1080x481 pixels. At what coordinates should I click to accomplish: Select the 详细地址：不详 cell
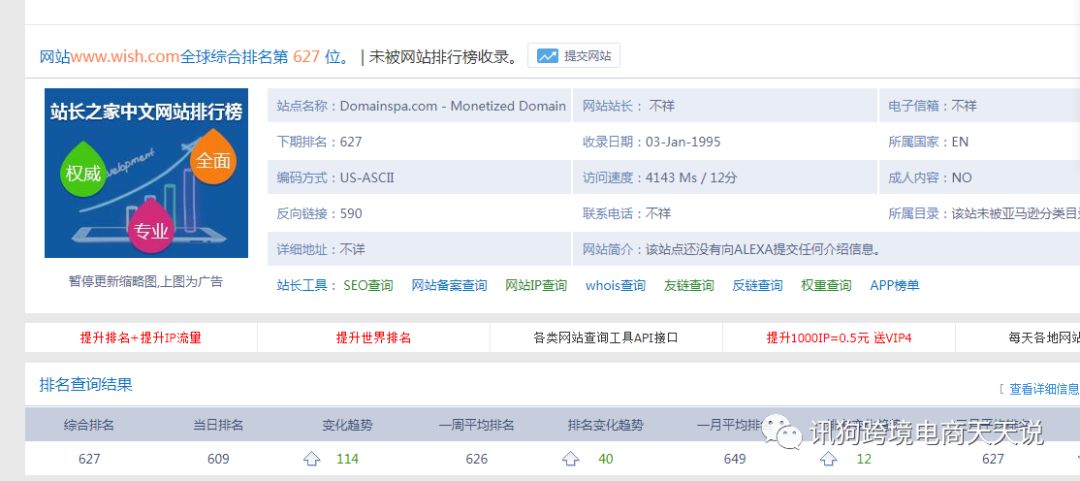pyautogui.click(x=419, y=249)
